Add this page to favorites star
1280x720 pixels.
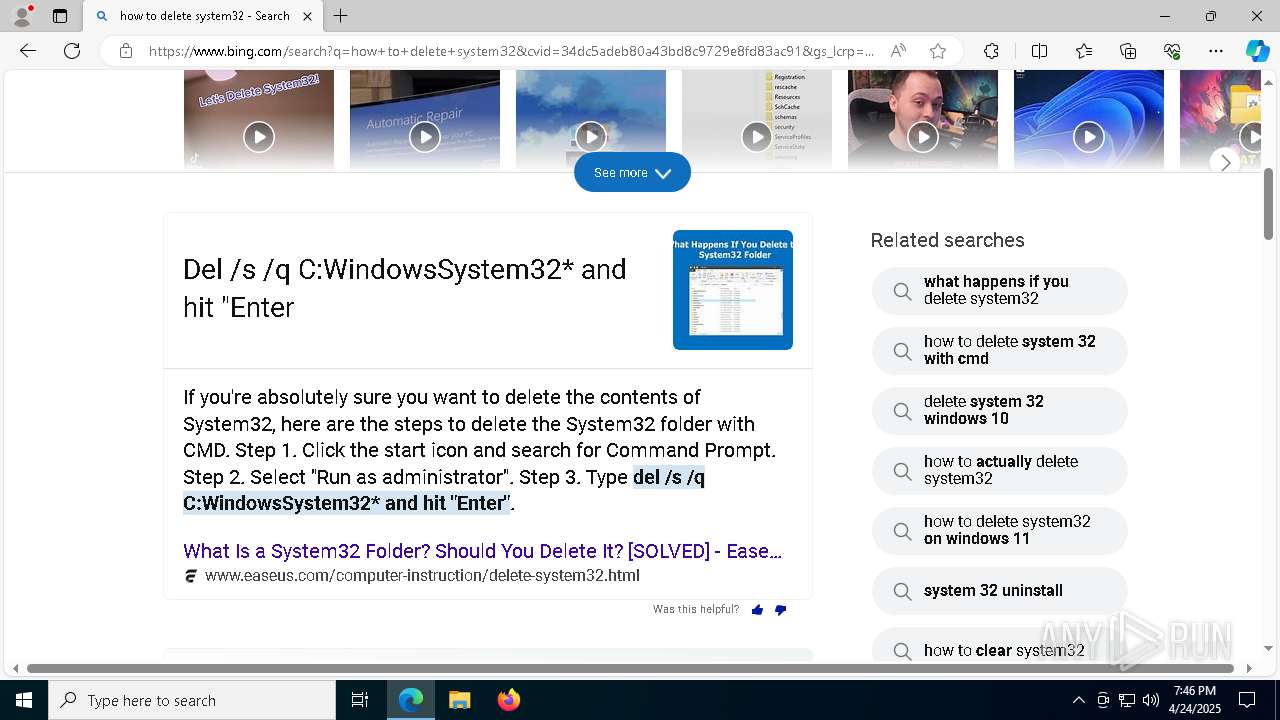[x=937, y=51]
